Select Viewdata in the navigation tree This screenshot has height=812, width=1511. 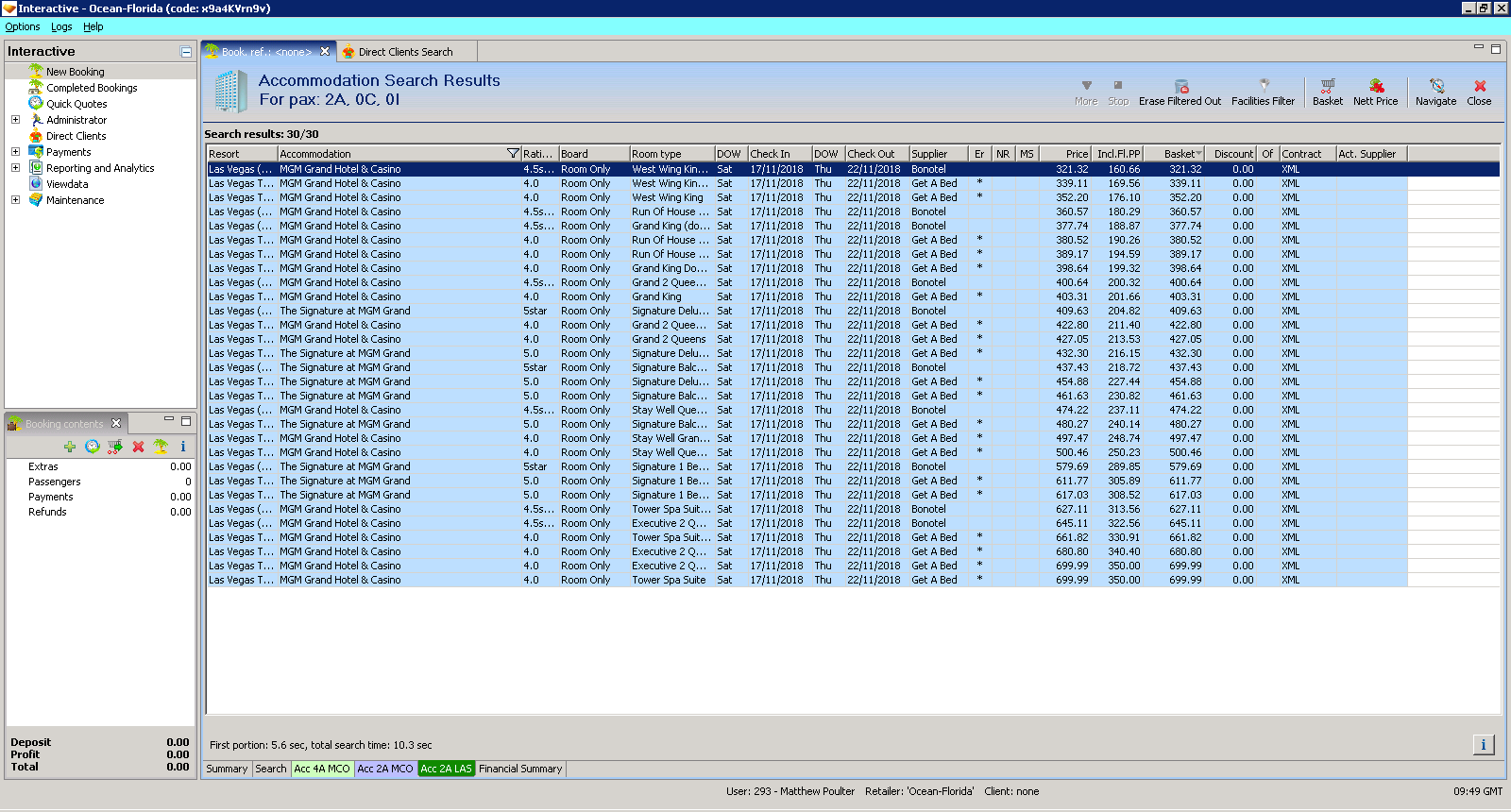[x=67, y=184]
